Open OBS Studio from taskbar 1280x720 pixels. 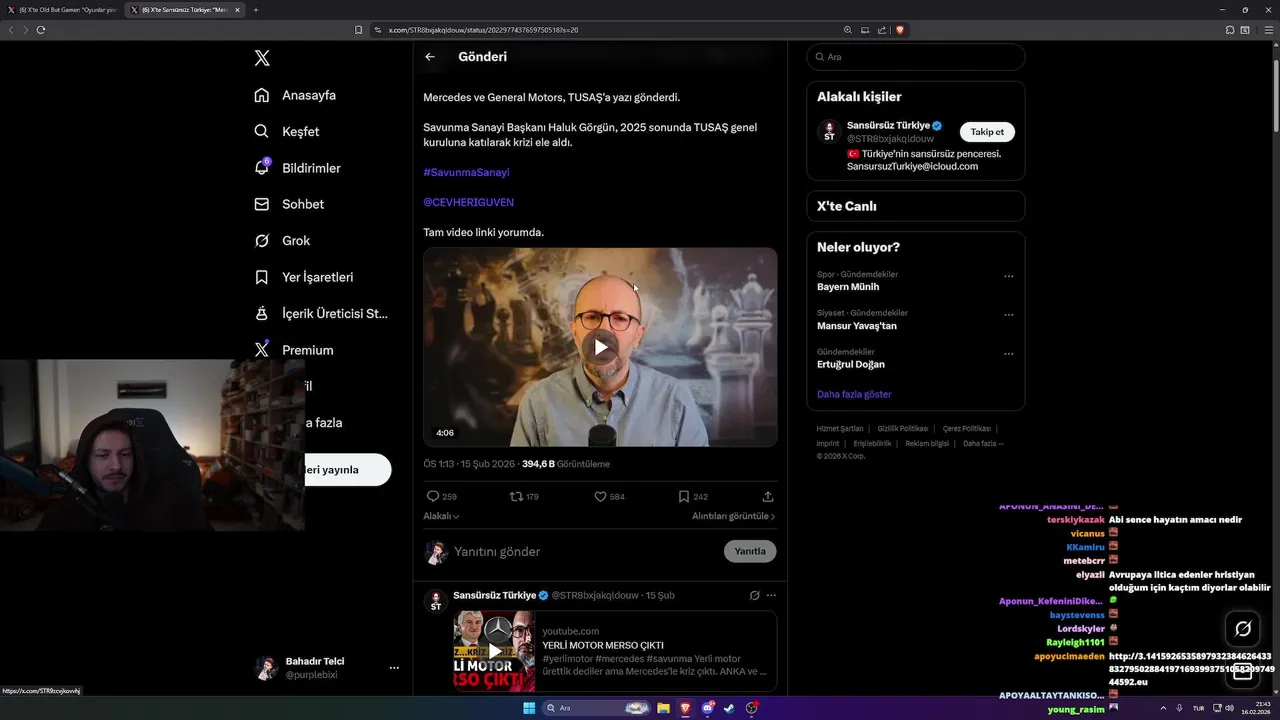752,708
